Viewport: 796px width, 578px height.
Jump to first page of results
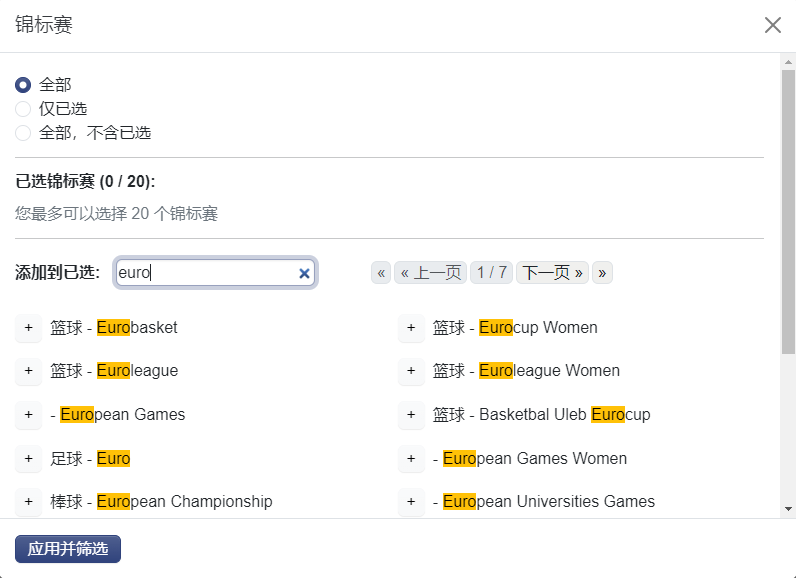coord(381,273)
